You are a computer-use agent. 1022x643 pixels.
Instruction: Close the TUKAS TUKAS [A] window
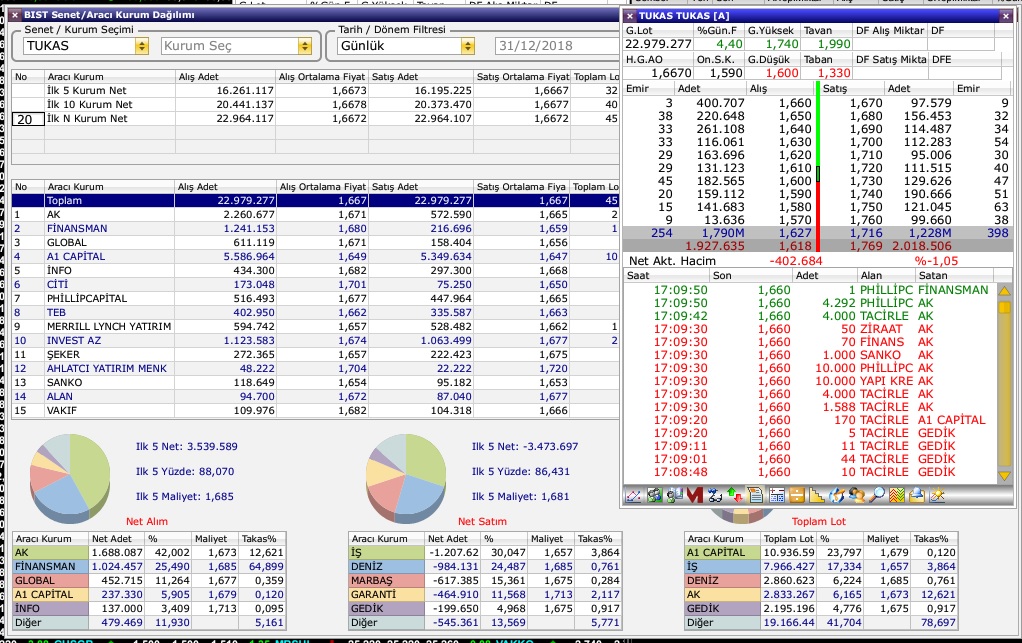[1006, 16]
